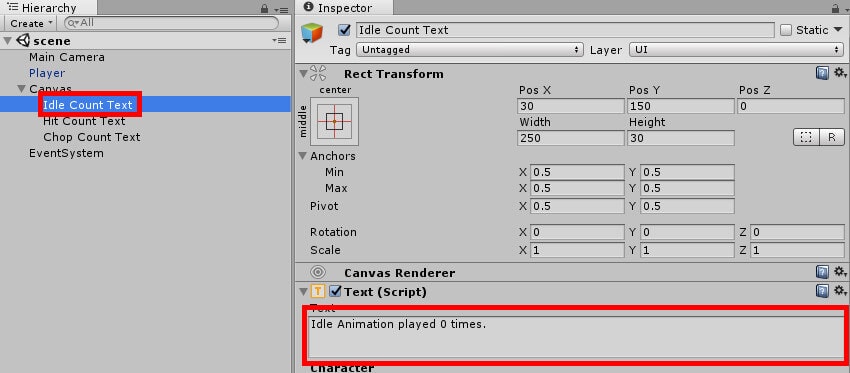The height and width of the screenshot is (373, 850).
Task: Select EventSystem in Hierarchy
Action: (66, 153)
